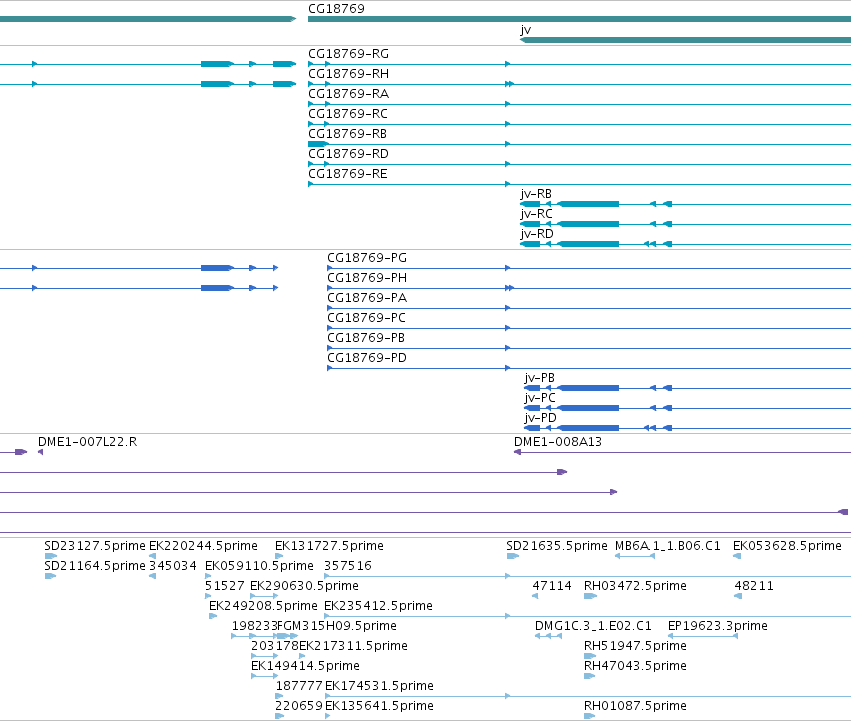Click the RH01087.5prime EST label

coord(636,706)
